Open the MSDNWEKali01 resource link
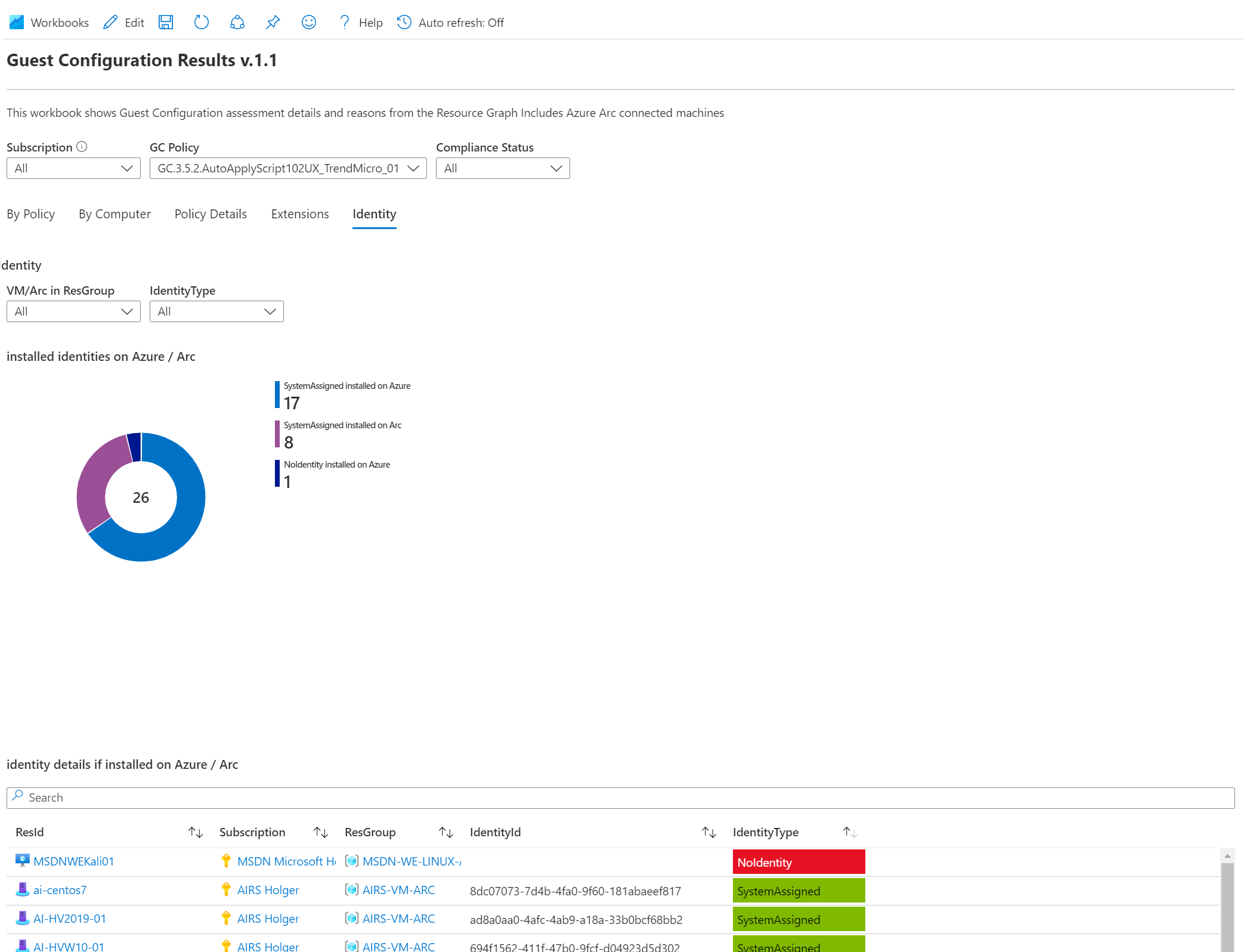The height and width of the screenshot is (952, 1244). 74,861
